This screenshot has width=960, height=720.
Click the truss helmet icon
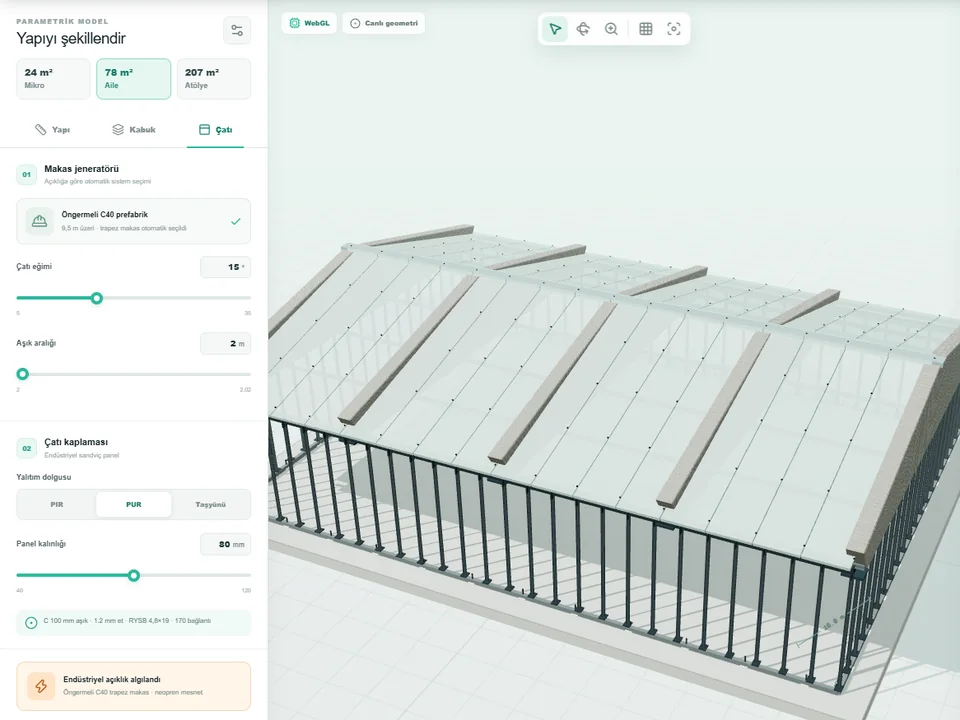(39, 221)
